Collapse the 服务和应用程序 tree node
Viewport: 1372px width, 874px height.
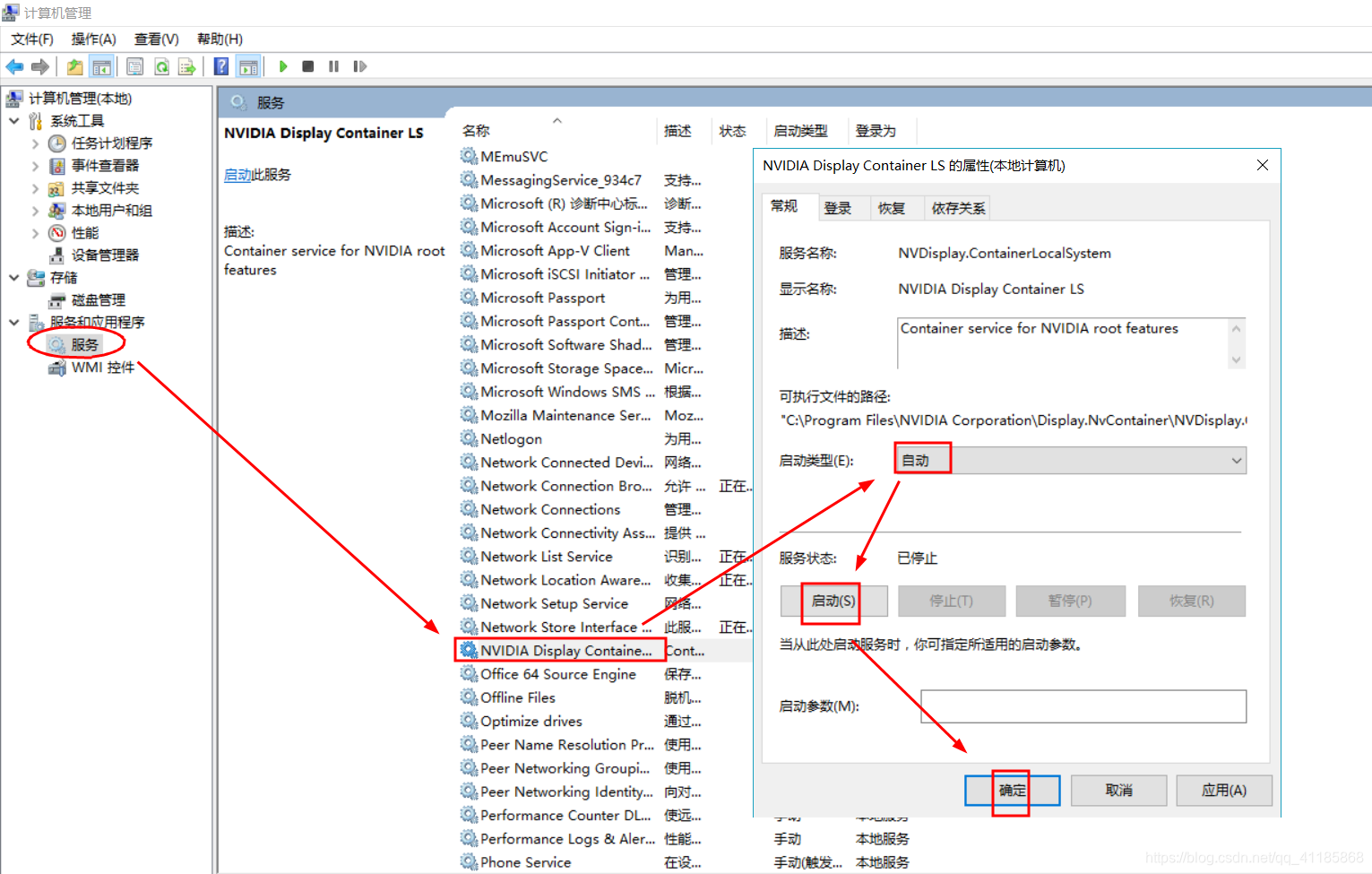(13, 322)
